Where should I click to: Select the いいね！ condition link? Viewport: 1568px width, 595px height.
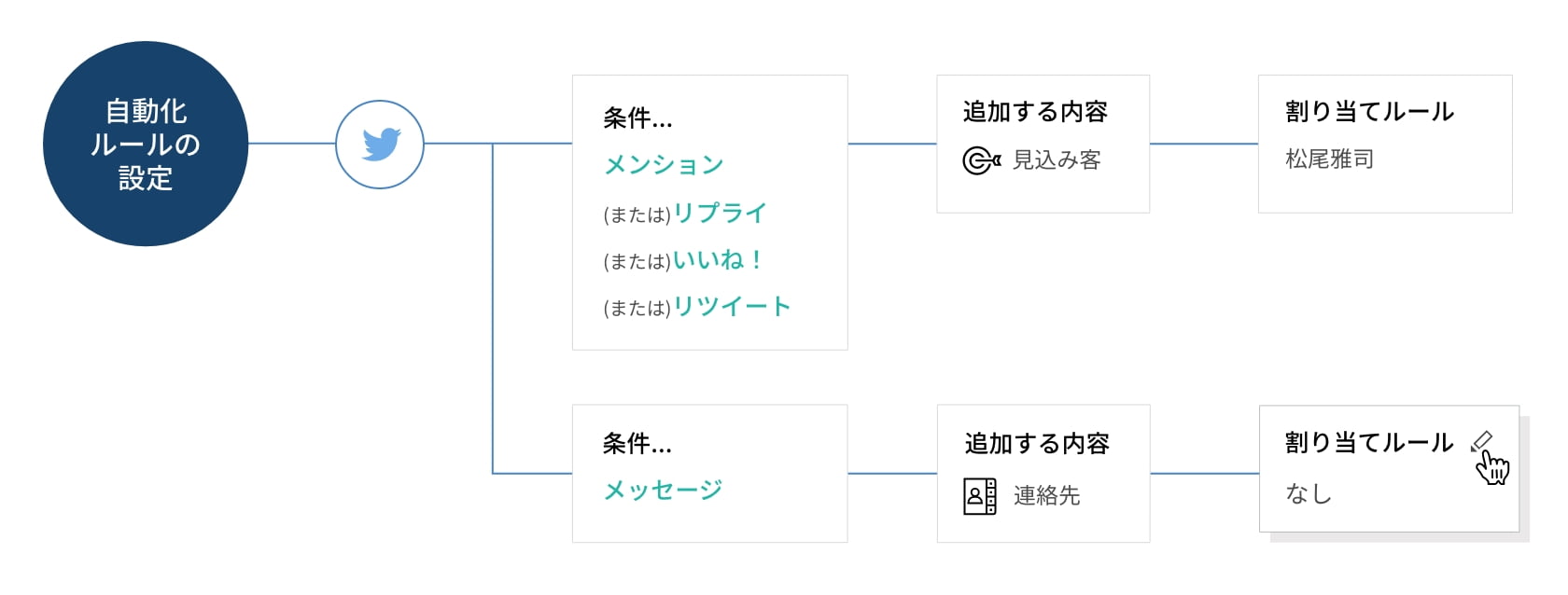pyautogui.click(x=718, y=260)
